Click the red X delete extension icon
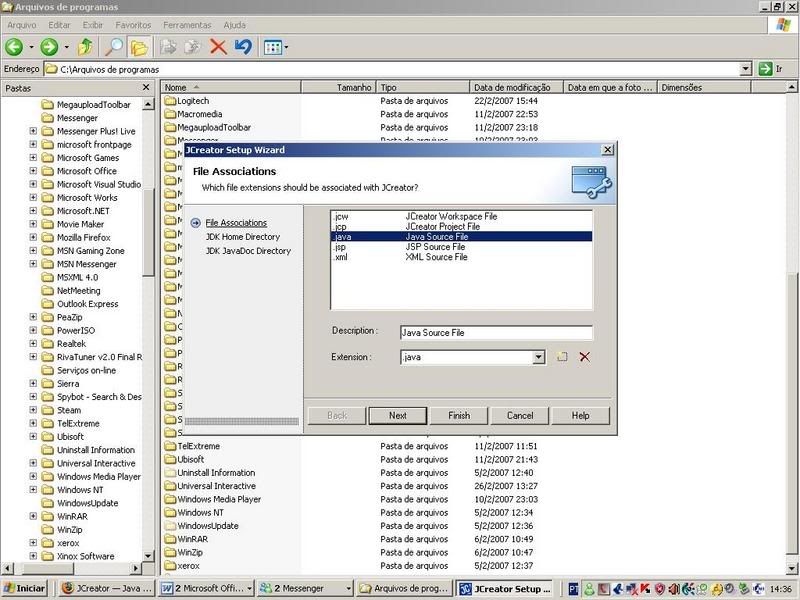The width and height of the screenshot is (800, 600). tap(585, 357)
